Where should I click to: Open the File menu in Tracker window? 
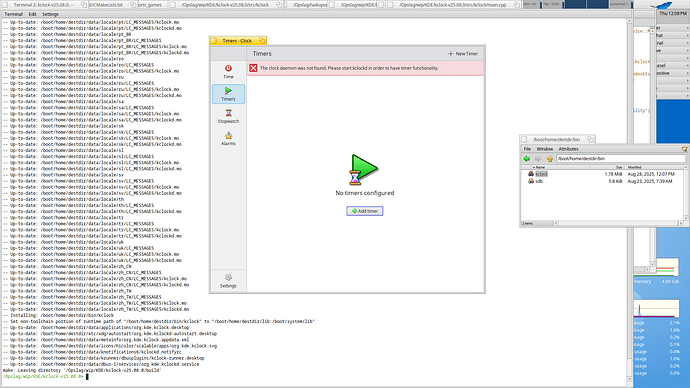click(x=527, y=149)
